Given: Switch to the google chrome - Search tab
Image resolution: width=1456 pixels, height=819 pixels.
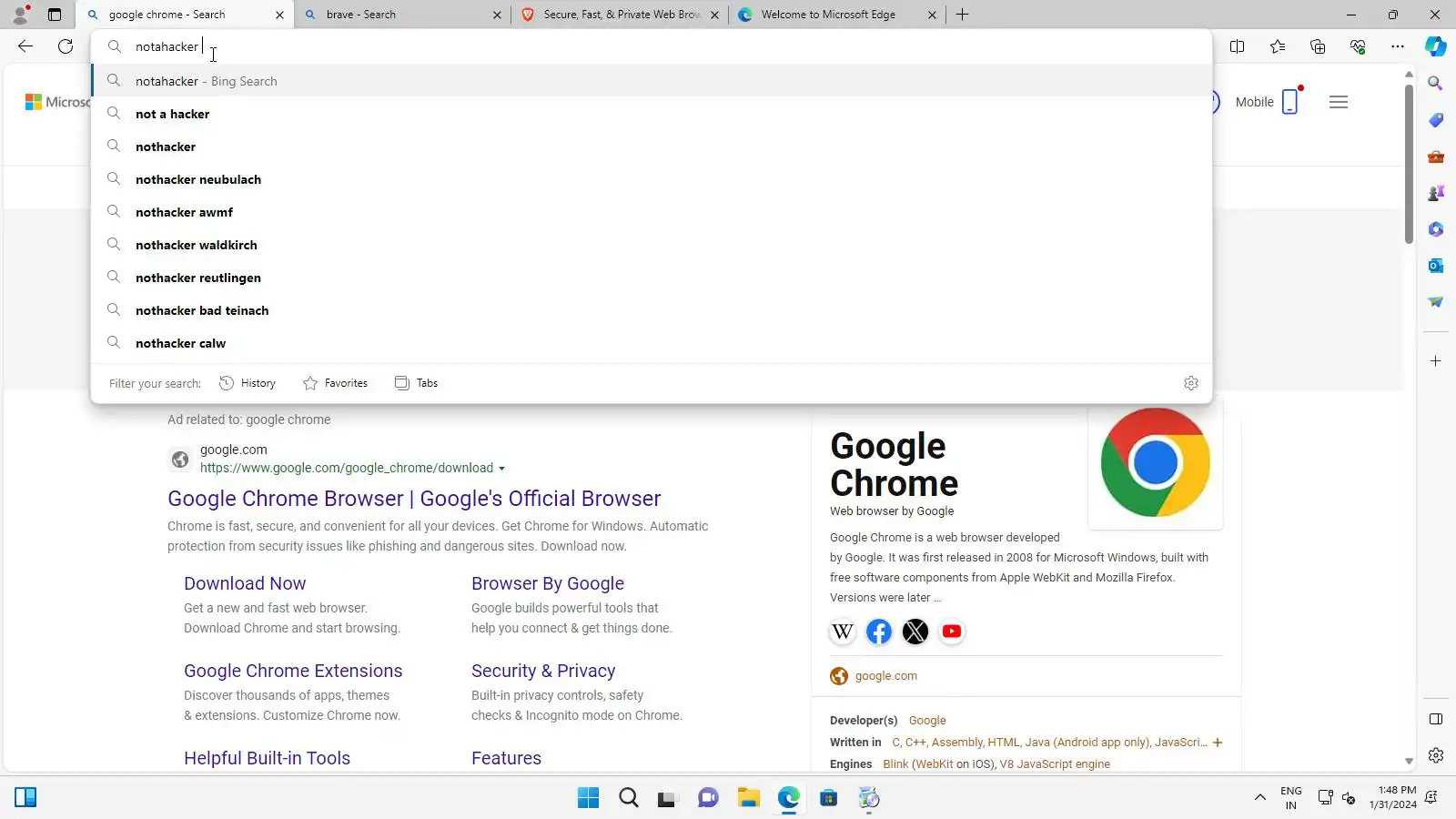Looking at the screenshot, I should 186,15.
